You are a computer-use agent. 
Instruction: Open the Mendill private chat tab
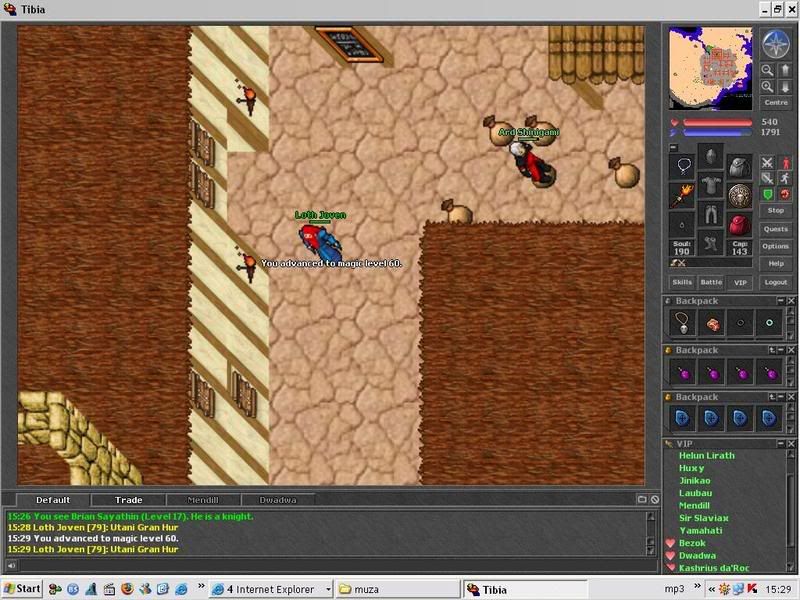click(203, 500)
